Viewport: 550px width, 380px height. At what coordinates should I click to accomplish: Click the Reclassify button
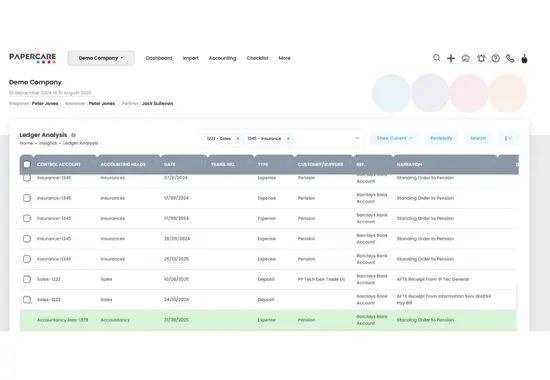point(441,138)
